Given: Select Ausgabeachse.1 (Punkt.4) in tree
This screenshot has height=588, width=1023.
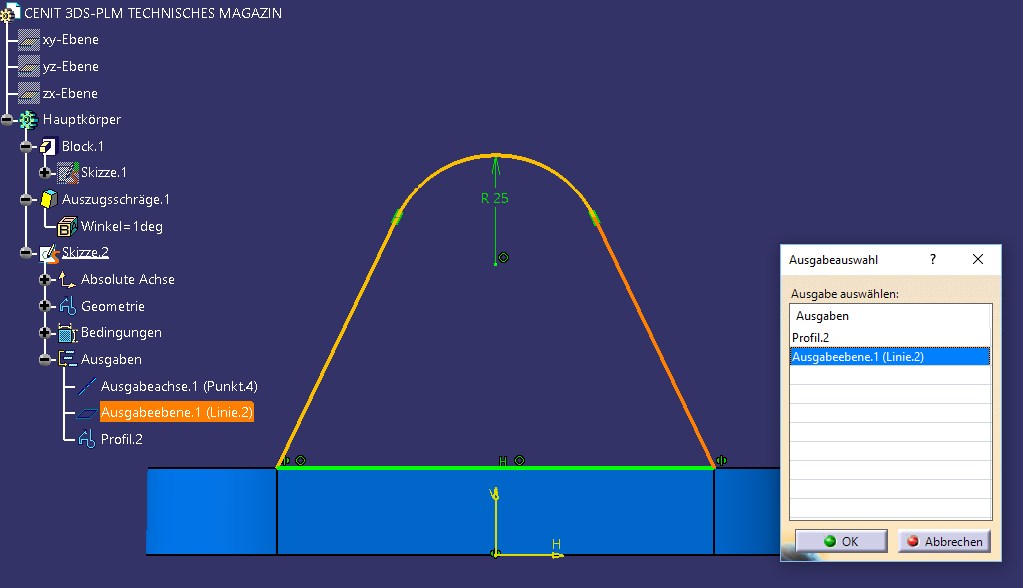Looking at the screenshot, I should click(x=179, y=386).
